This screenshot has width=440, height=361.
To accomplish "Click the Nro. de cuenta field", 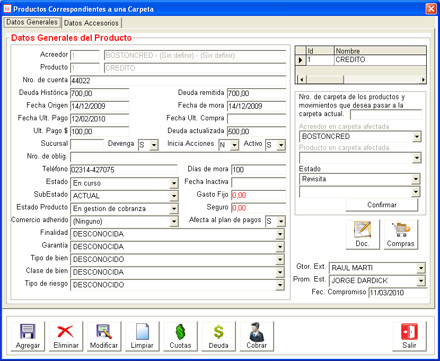I will pyautogui.click(x=178, y=81).
